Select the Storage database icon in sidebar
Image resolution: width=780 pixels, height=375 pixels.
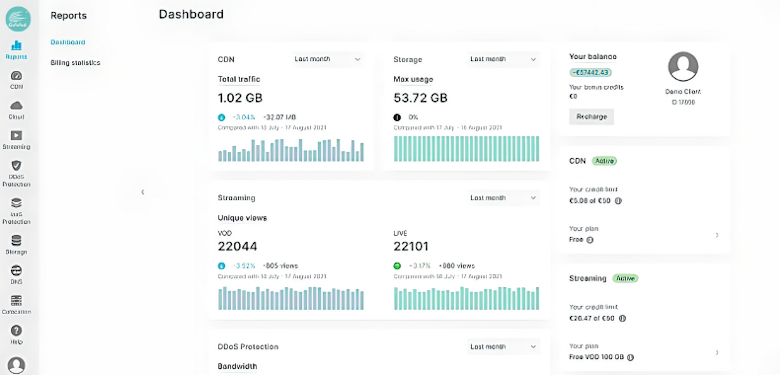point(16,241)
